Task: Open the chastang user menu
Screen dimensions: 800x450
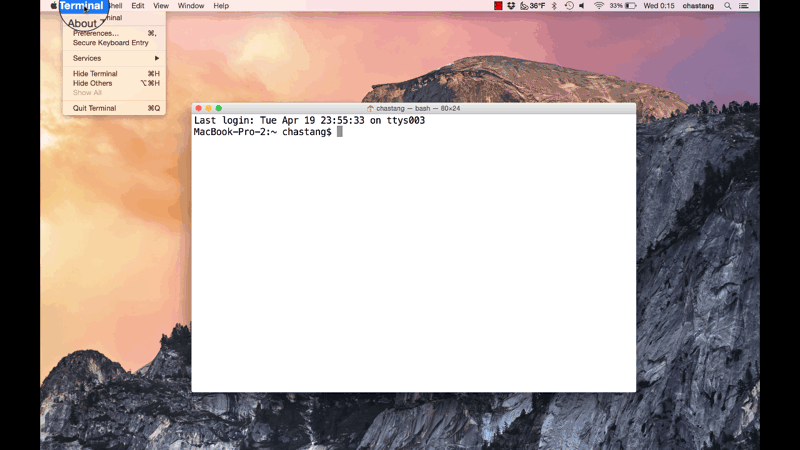Action: click(698, 6)
